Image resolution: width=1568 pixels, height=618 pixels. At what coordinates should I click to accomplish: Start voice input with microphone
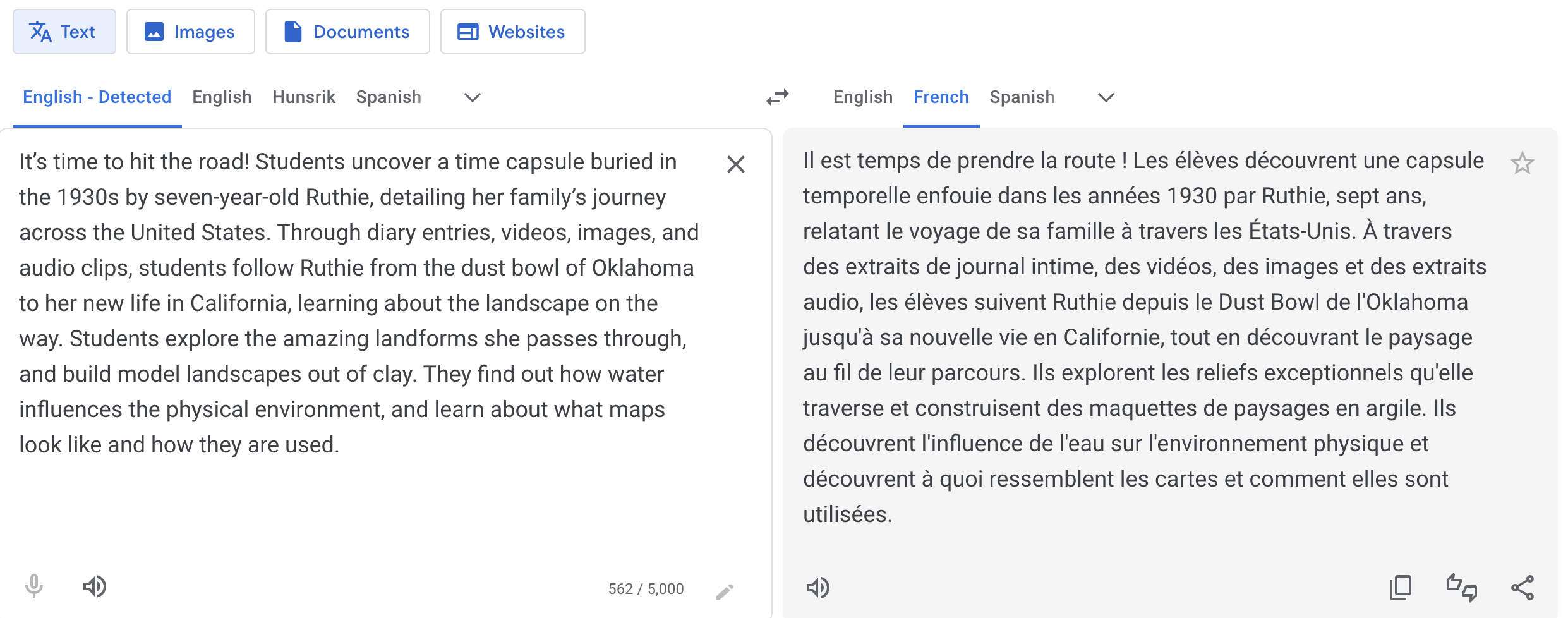coord(34,586)
